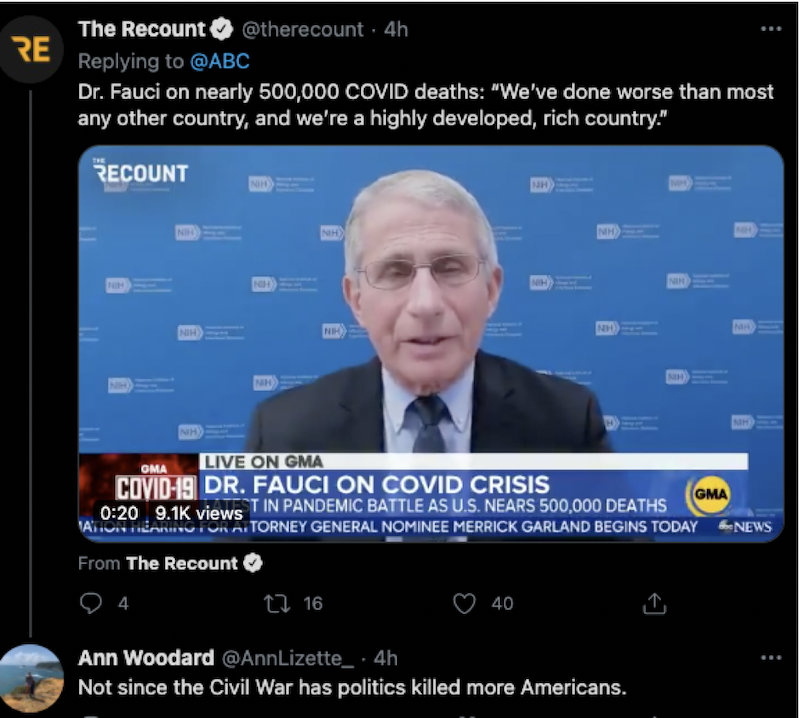
Task: Open The Recount profile avatar
Action: tap(32, 50)
